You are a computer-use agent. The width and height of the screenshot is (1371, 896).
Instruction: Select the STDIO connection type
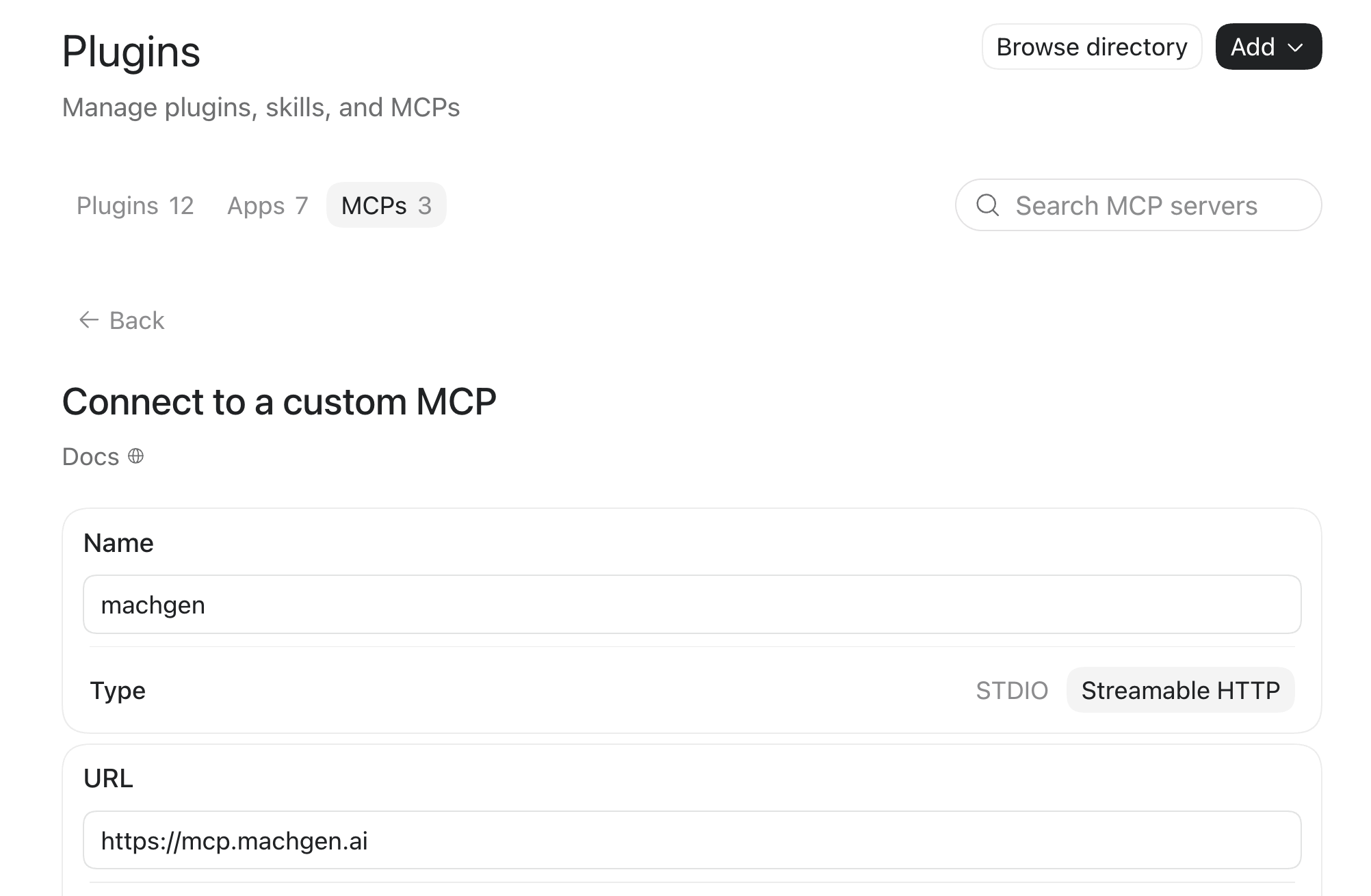pos(1012,690)
